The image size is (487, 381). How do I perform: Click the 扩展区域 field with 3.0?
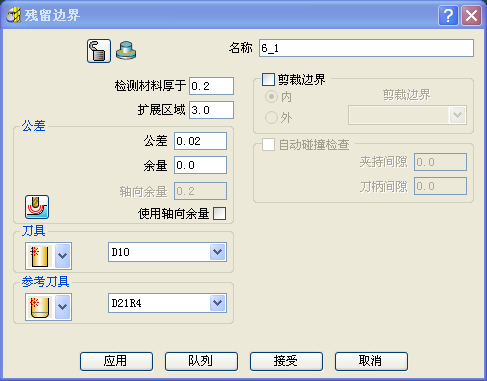(211, 110)
